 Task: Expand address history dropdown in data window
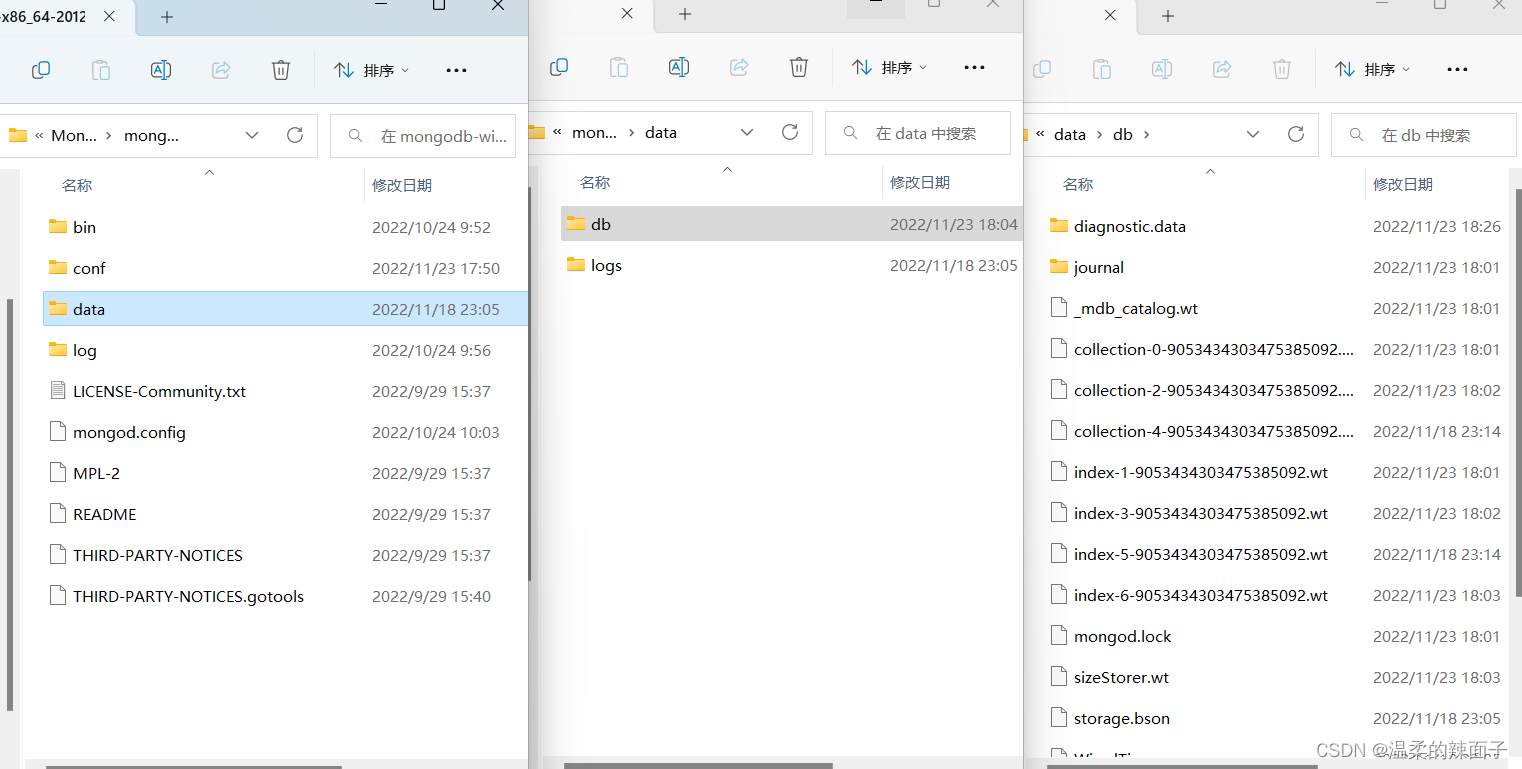(747, 132)
